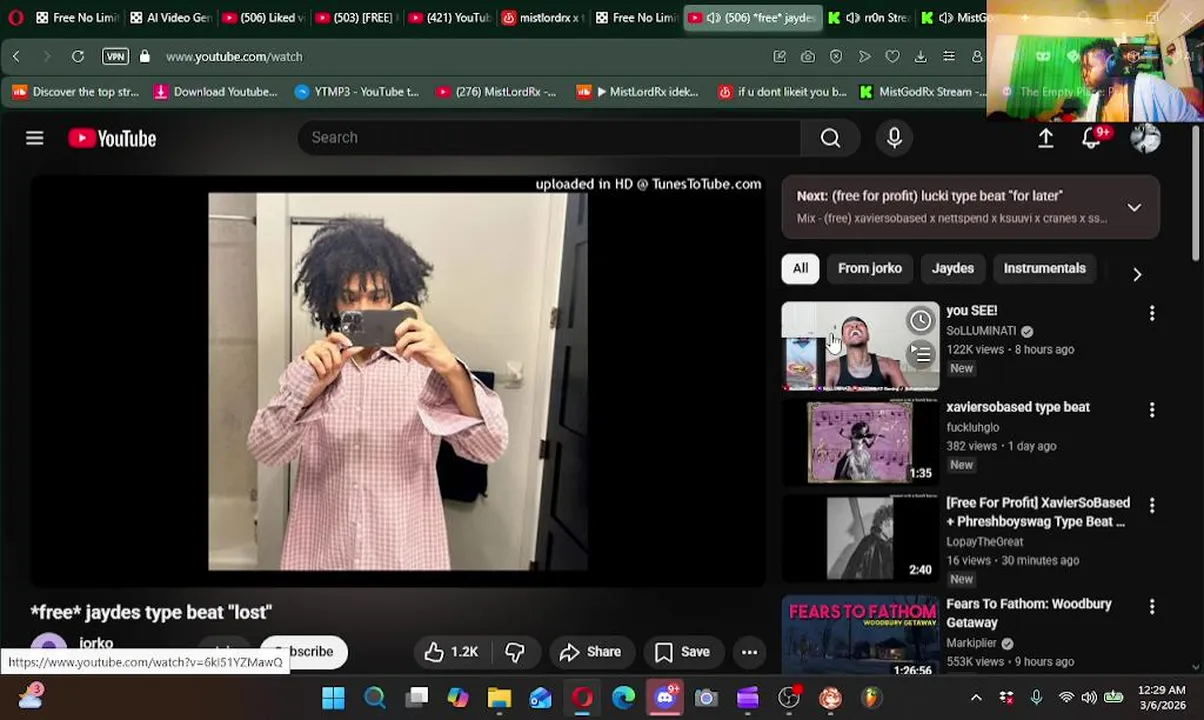
Task: Open 'Discover the top str...' bookmark
Action: tap(75, 92)
